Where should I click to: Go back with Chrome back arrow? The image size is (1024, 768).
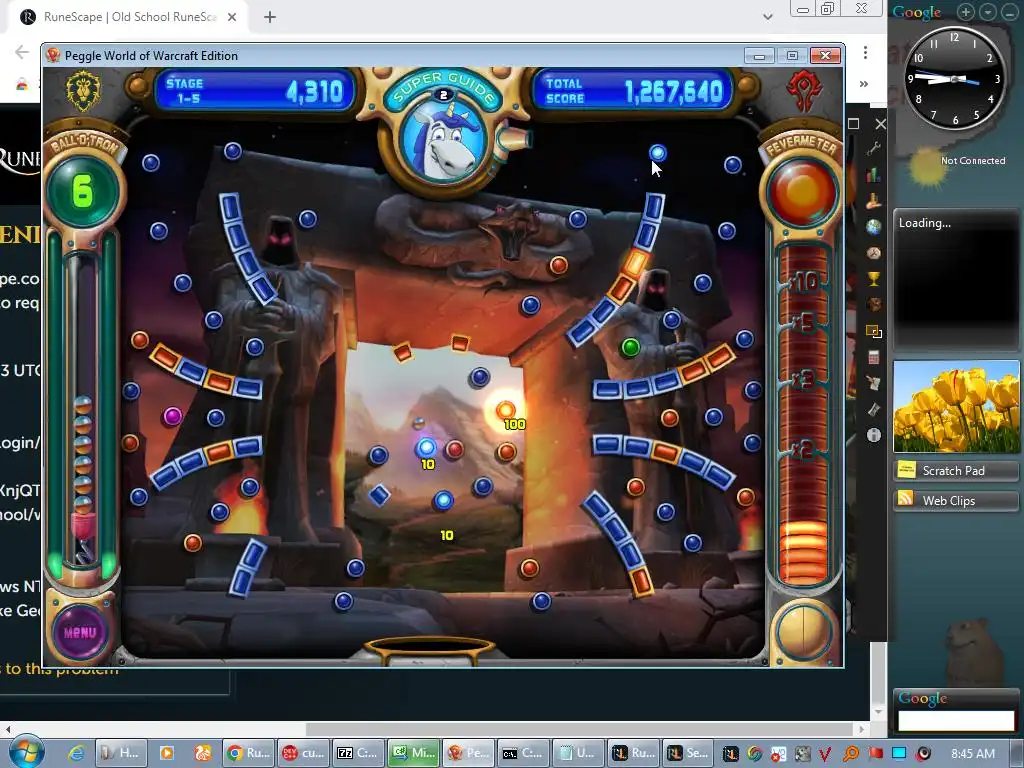(x=22, y=52)
